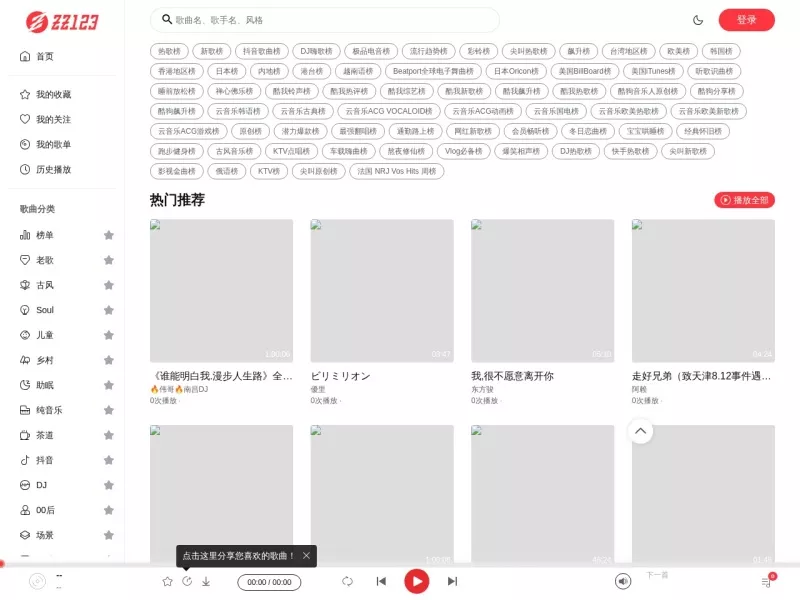Select the 抖音歌曲榜 chart tag

pyautogui.click(x=262, y=52)
